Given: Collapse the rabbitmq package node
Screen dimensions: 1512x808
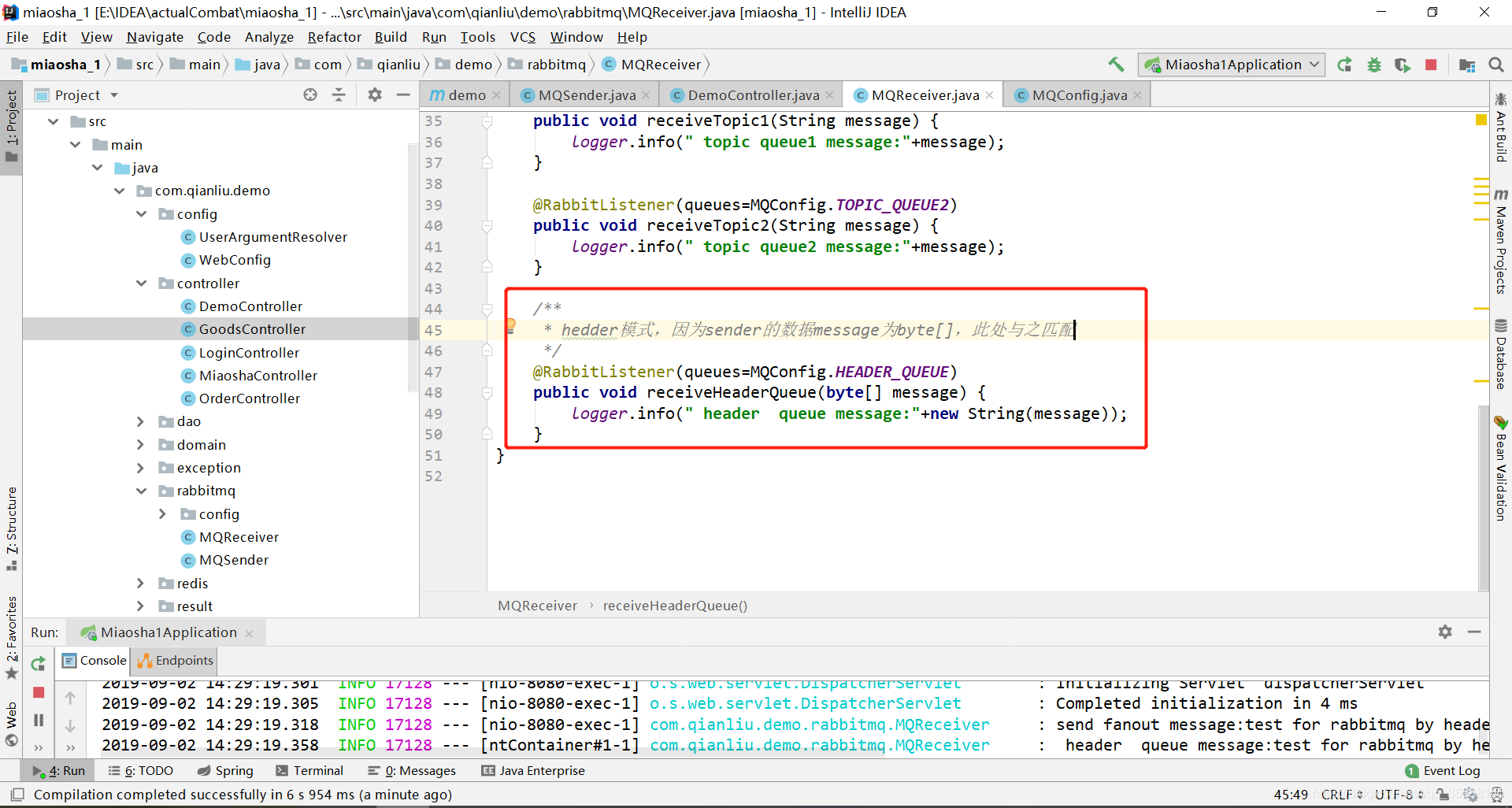Looking at the screenshot, I should 142,491.
